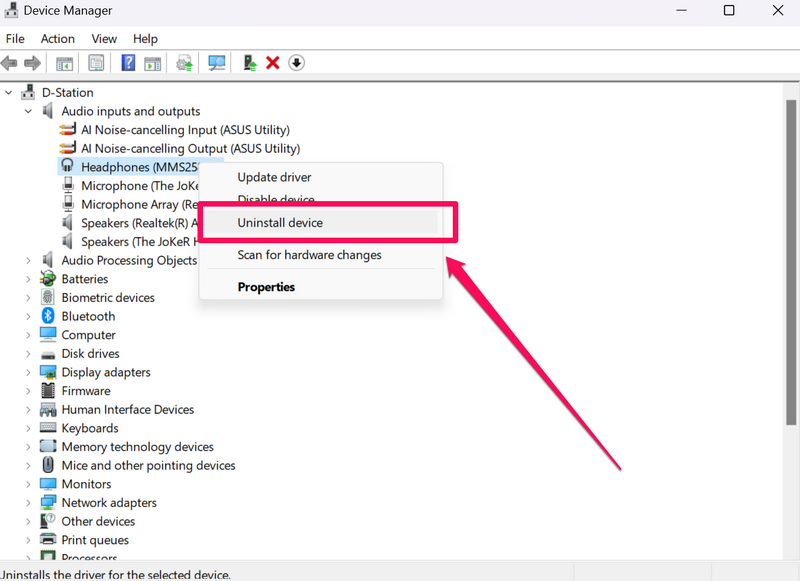
Task: Click the Properties sheet toolbar icon
Action: [96, 63]
